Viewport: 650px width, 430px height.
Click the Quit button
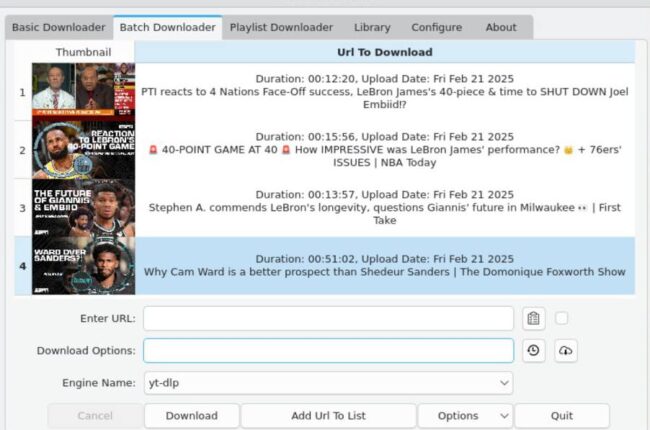pos(562,416)
